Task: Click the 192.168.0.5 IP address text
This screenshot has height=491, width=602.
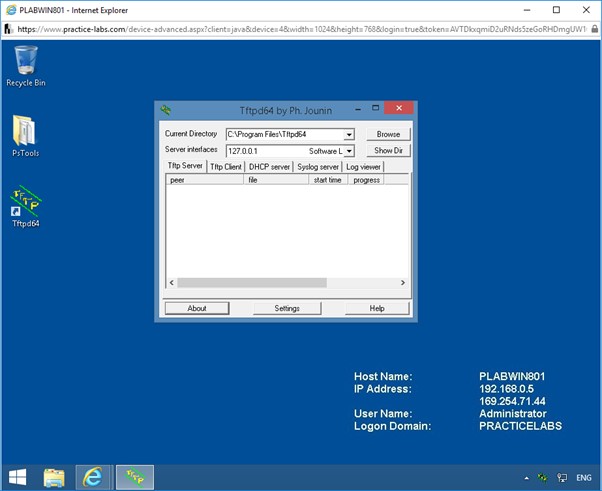Action: [506, 389]
